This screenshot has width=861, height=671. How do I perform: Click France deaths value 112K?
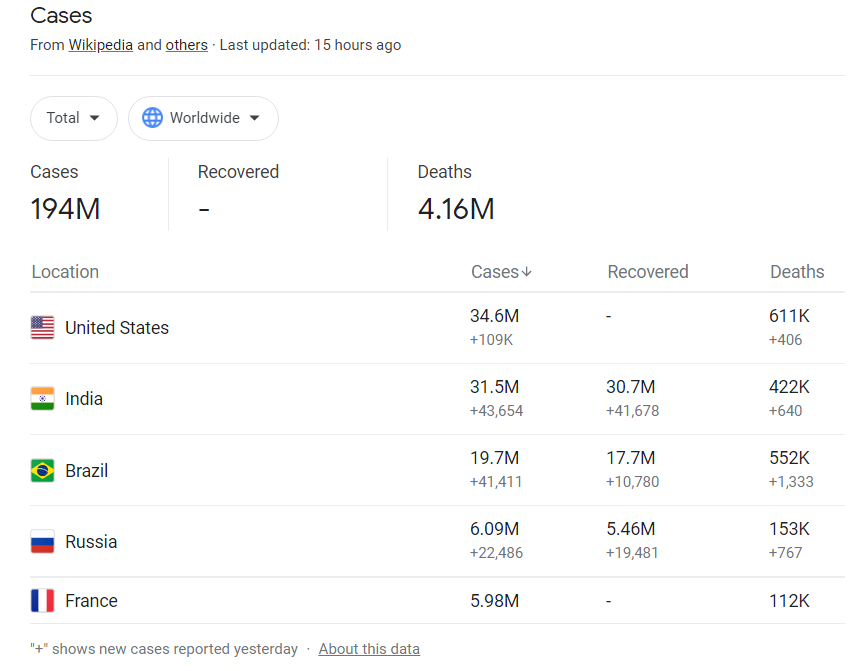[x=789, y=601]
